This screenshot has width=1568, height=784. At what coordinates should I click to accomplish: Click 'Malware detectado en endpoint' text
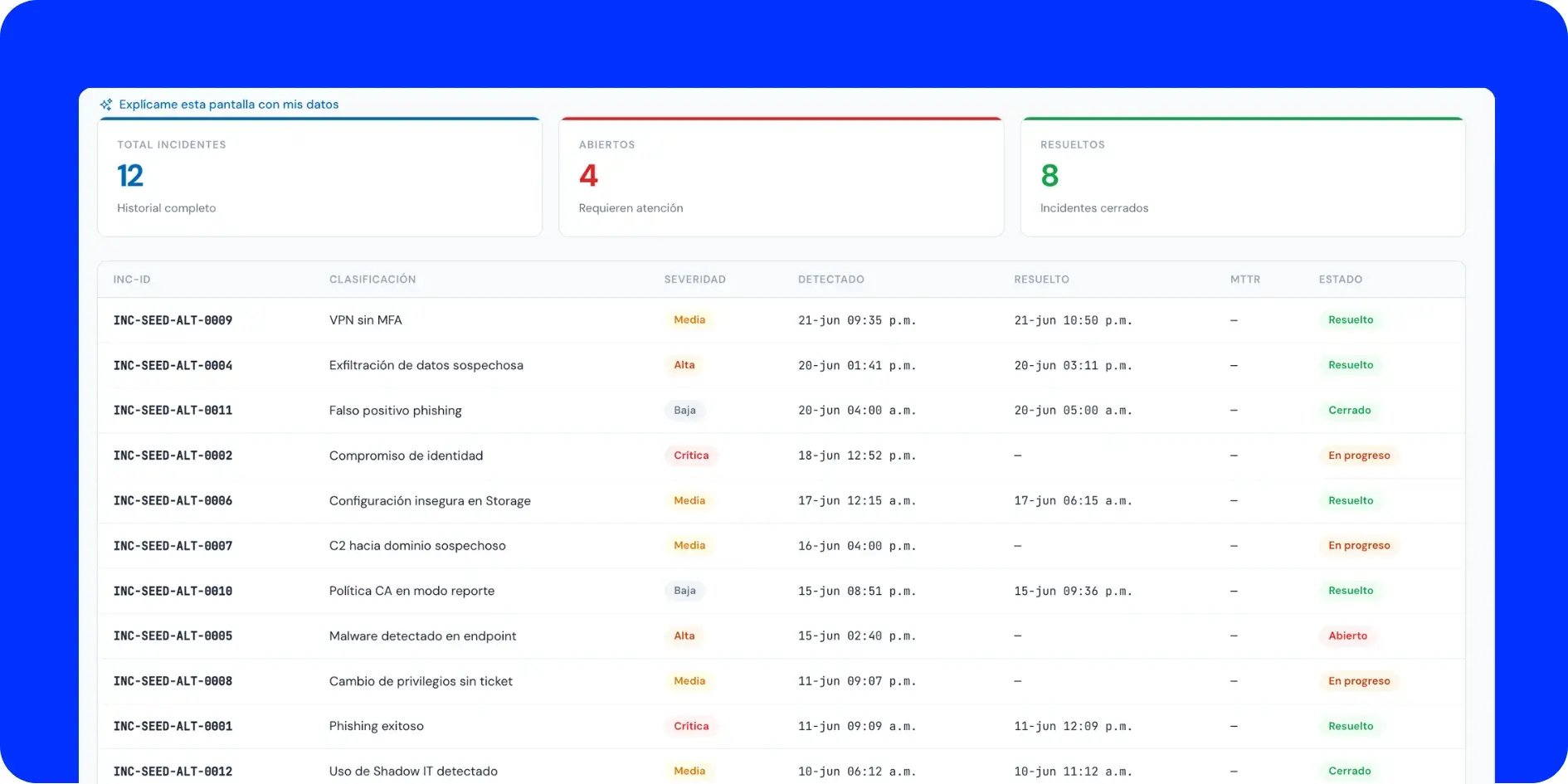coord(422,635)
